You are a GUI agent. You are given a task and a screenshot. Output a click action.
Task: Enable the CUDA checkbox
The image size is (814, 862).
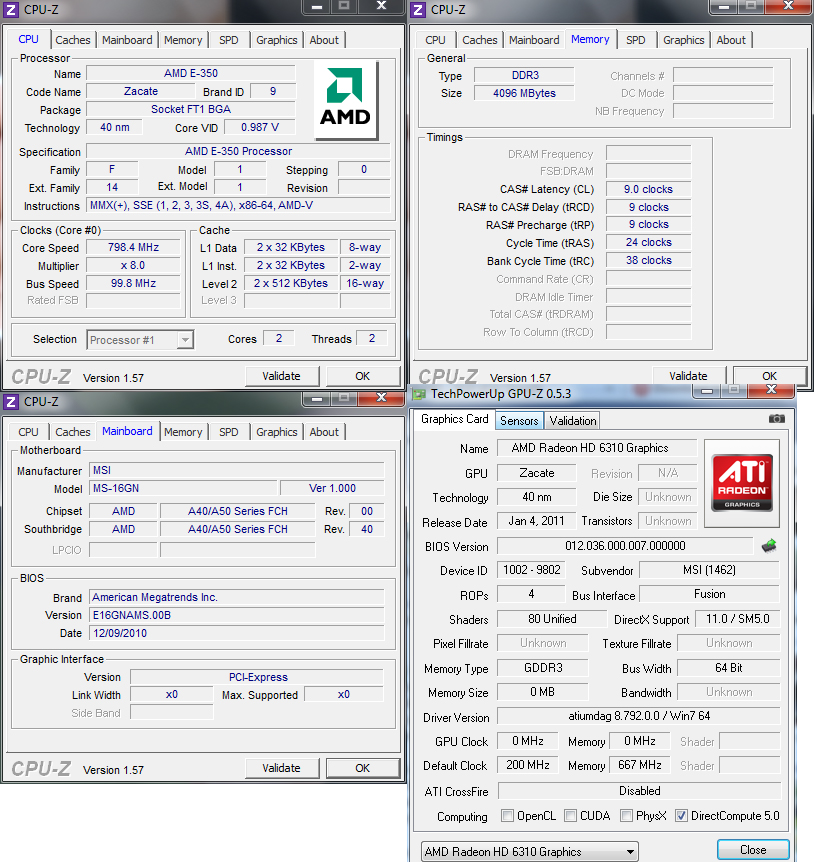(x=571, y=815)
